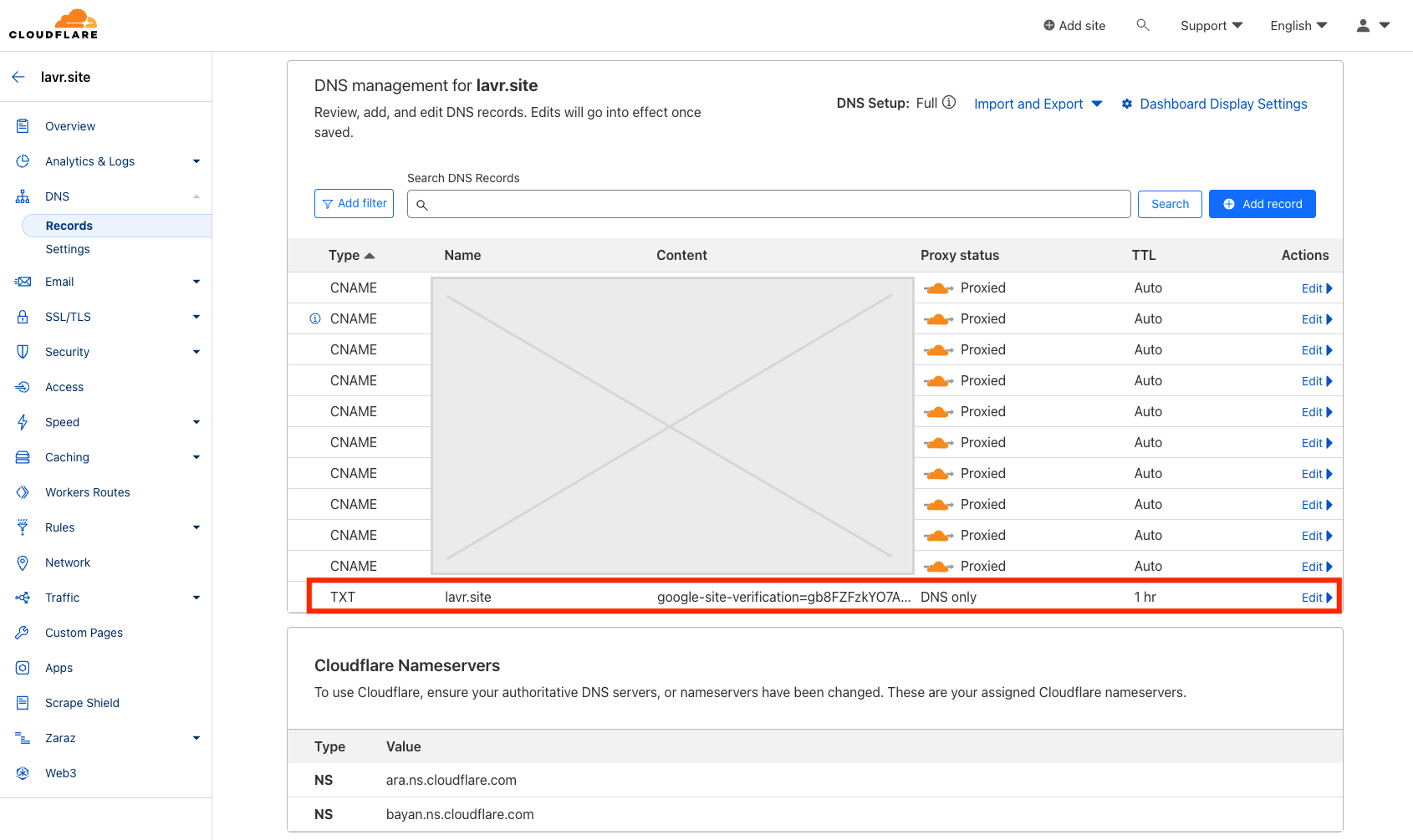This screenshot has height=840, width=1413.
Task: Open the English language dropdown
Action: 1298,26
